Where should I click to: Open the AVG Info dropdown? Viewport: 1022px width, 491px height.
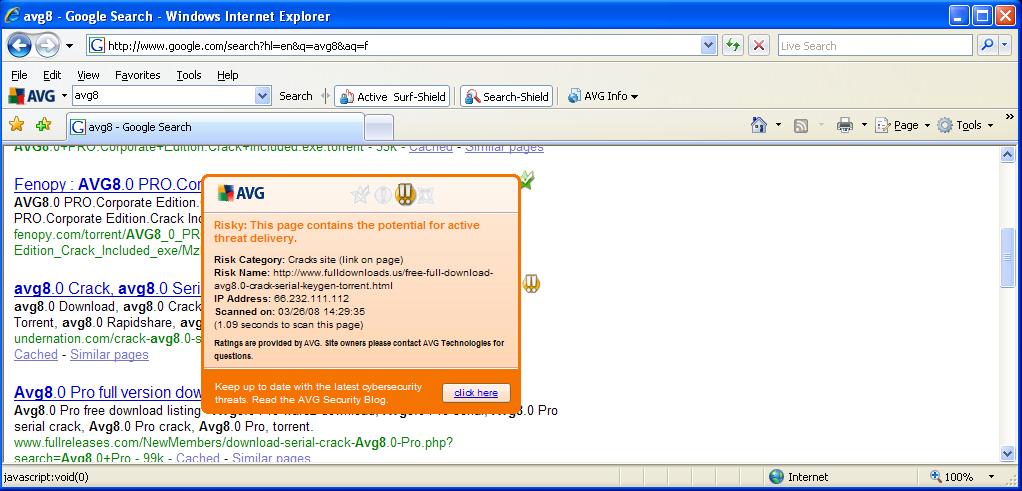pyautogui.click(x=602, y=97)
